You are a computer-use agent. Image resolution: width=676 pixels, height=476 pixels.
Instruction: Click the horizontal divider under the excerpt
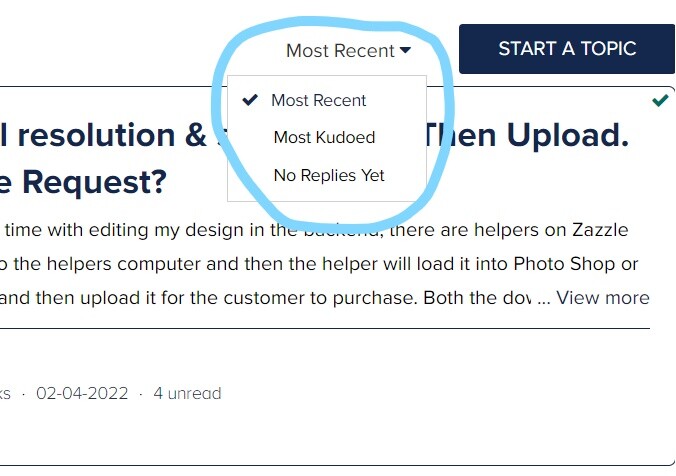pyautogui.click(x=325, y=329)
